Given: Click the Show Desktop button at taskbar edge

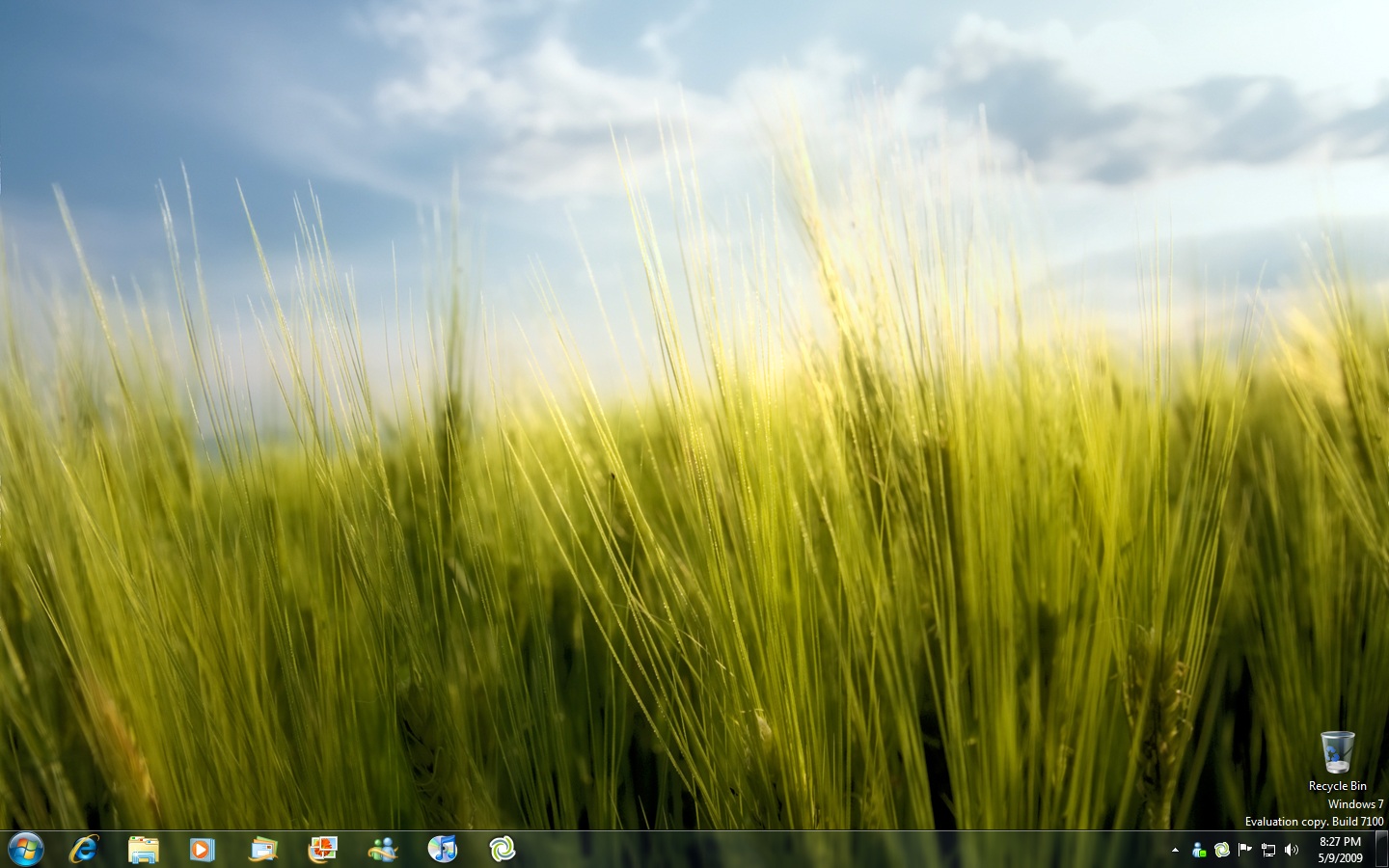Looking at the screenshot, I should tap(1381, 850).
